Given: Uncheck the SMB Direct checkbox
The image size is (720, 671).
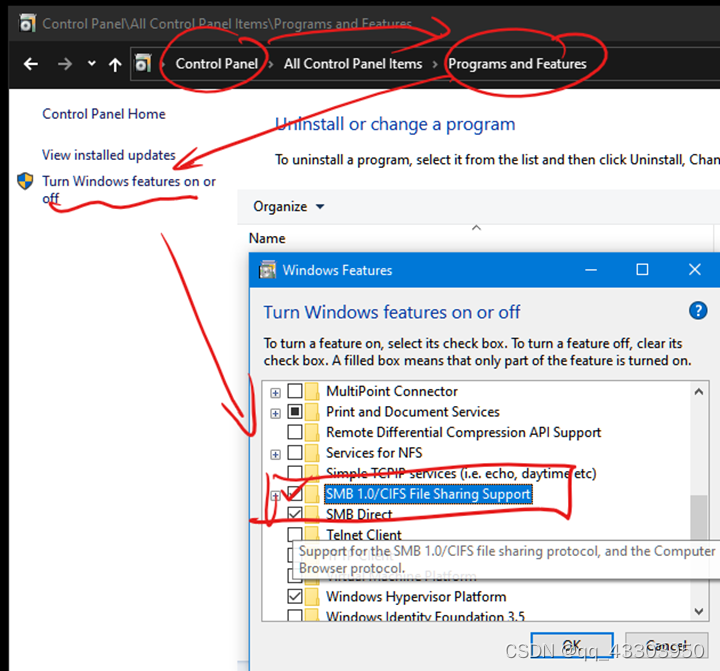Looking at the screenshot, I should pos(295,514).
